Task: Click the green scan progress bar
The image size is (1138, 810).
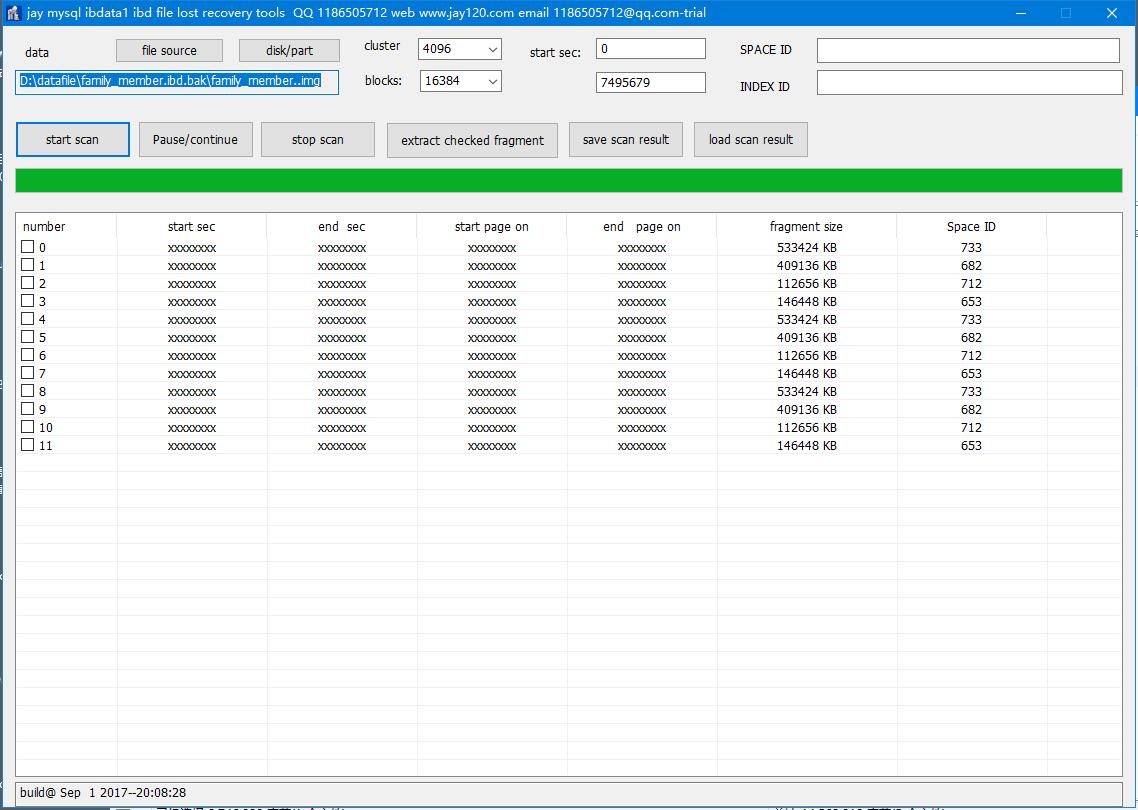Action: point(569,180)
